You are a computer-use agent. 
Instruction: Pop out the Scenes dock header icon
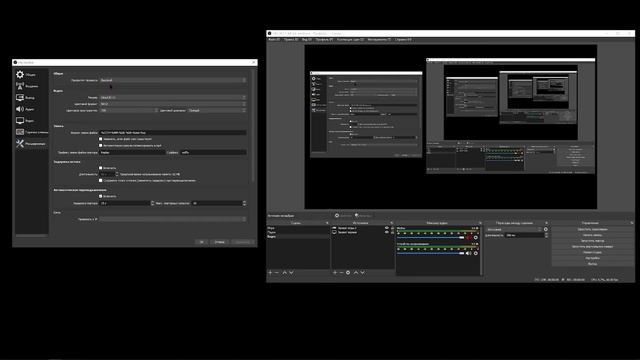[327, 223]
